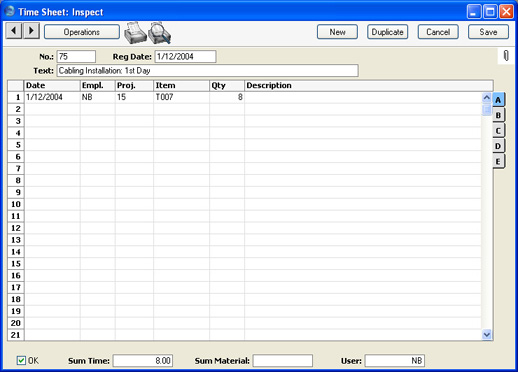Click the Item column header
The image size is (518, 372).
tap(182, 86)
